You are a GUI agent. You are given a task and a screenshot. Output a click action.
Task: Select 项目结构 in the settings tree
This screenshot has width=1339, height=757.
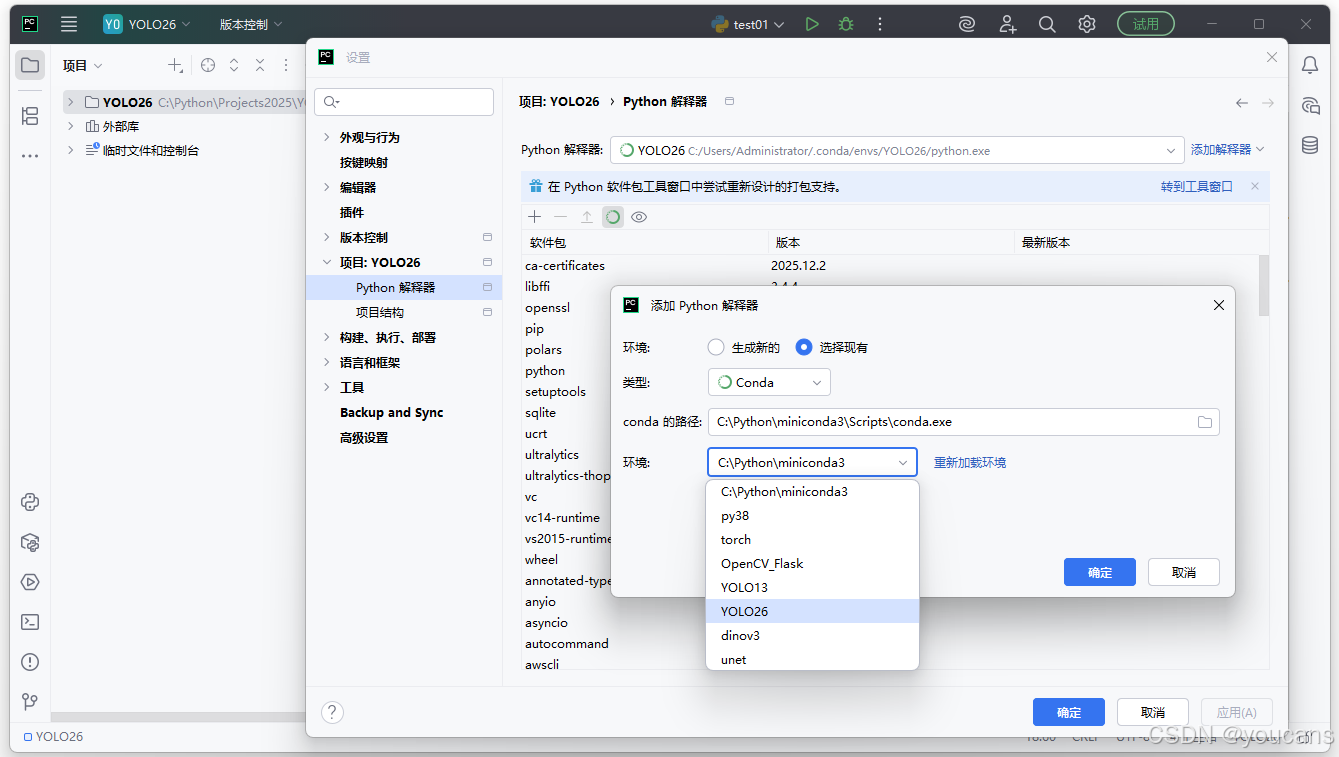380,312
